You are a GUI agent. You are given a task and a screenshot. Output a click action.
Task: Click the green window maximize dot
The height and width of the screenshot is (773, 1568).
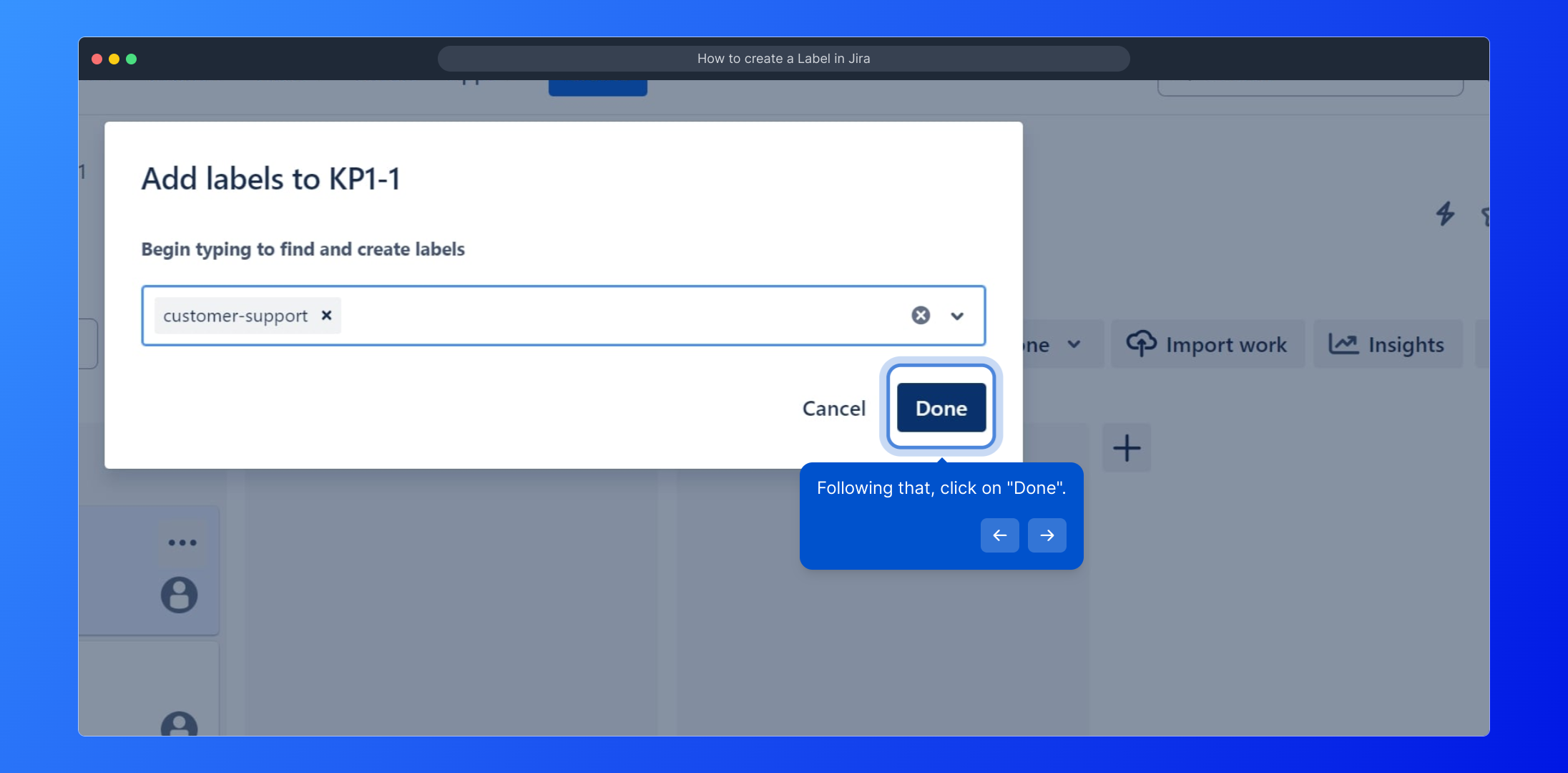pyautogui.click(x=132, y=59)
